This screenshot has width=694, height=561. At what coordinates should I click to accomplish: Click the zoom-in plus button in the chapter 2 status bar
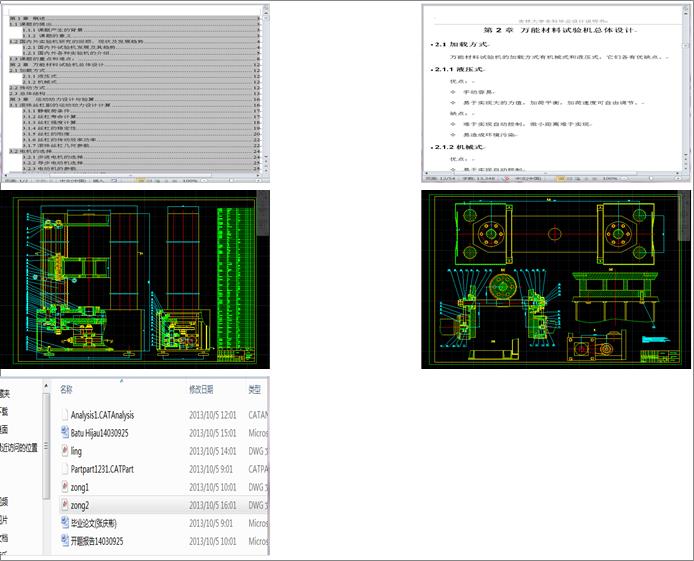(x=678, y=178)
